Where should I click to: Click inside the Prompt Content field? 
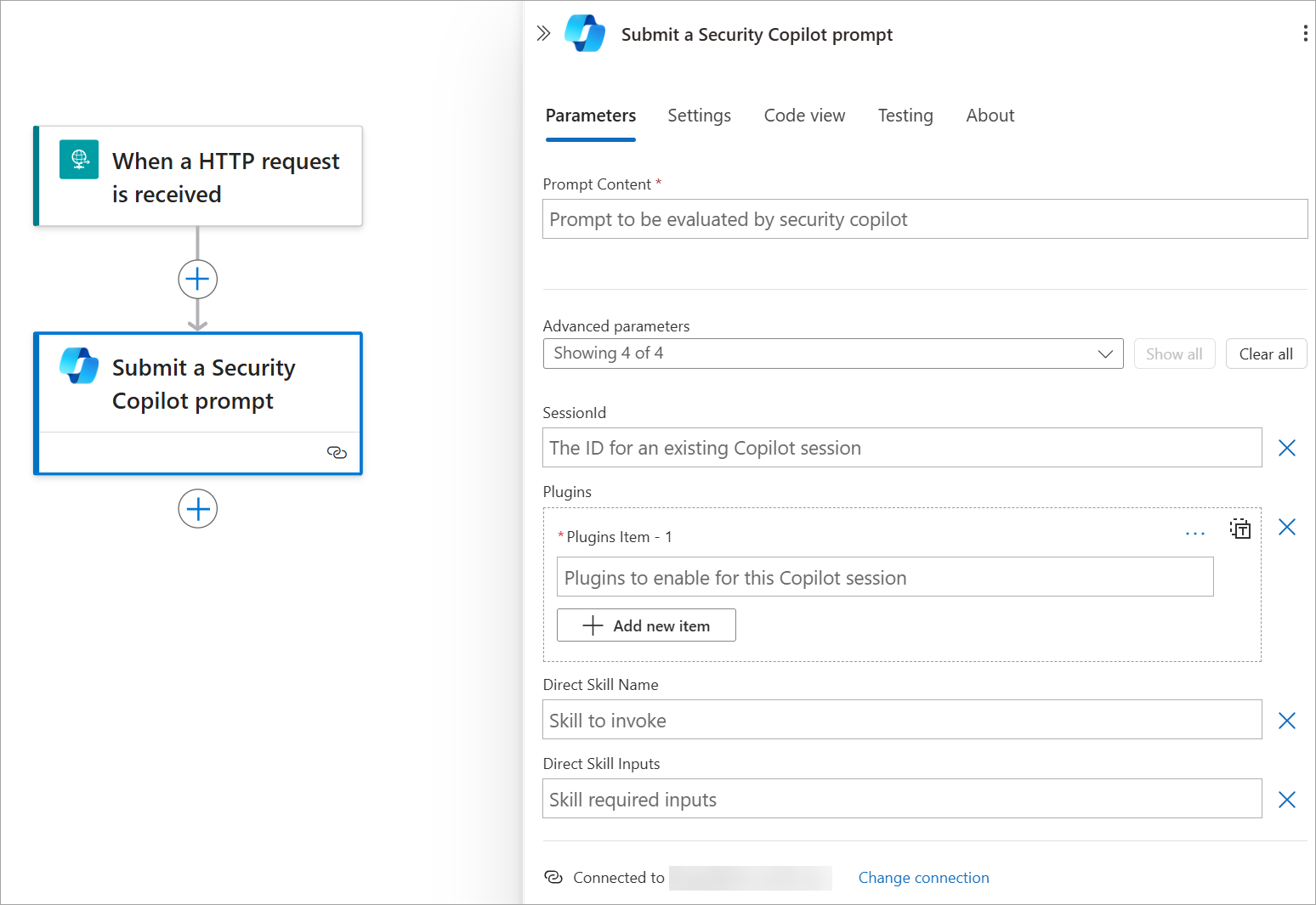coord(925,218)
